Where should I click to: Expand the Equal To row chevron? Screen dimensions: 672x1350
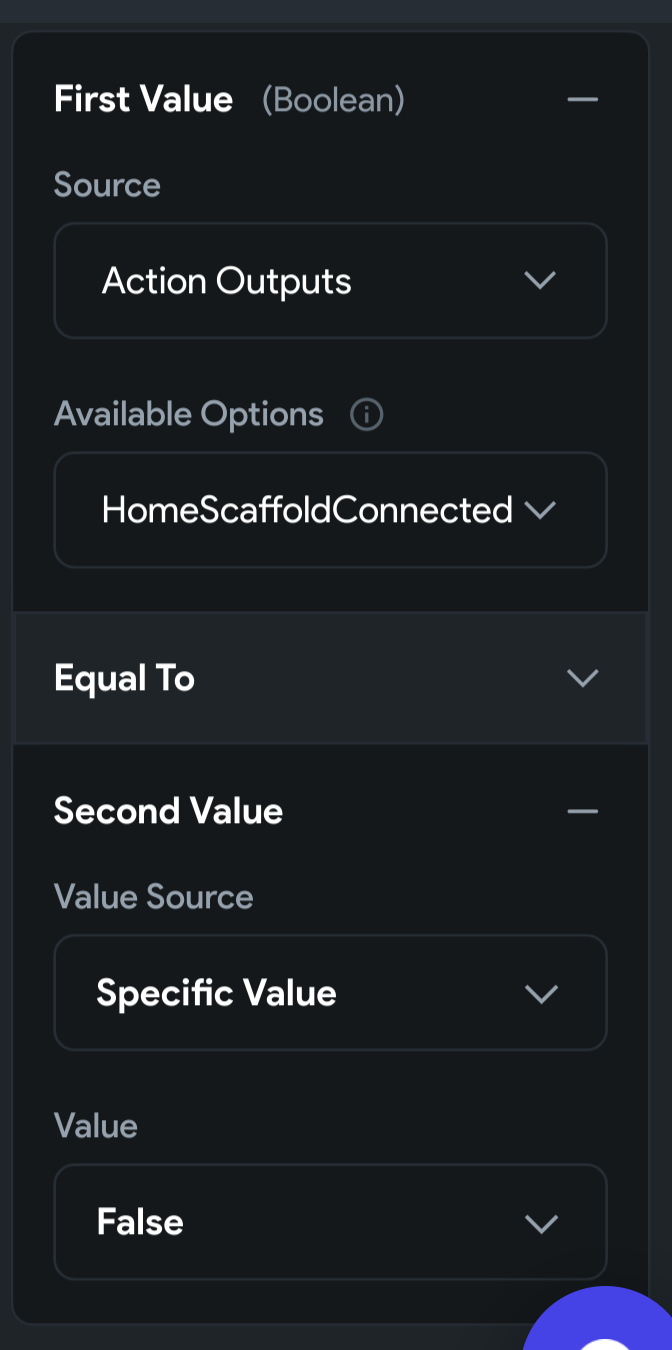(x=582, y=678)
